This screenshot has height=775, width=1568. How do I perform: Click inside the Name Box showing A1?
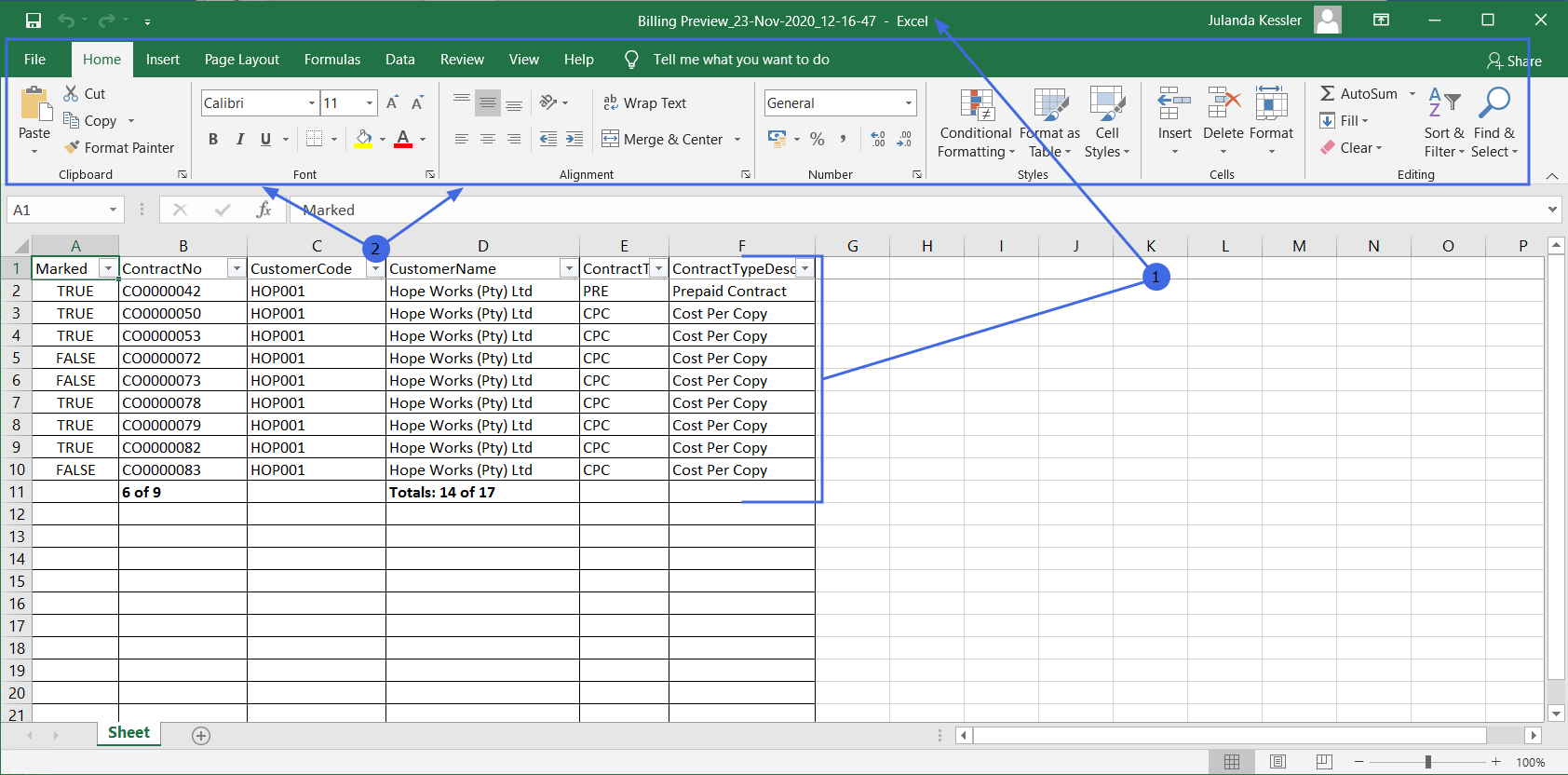(56, 210)
